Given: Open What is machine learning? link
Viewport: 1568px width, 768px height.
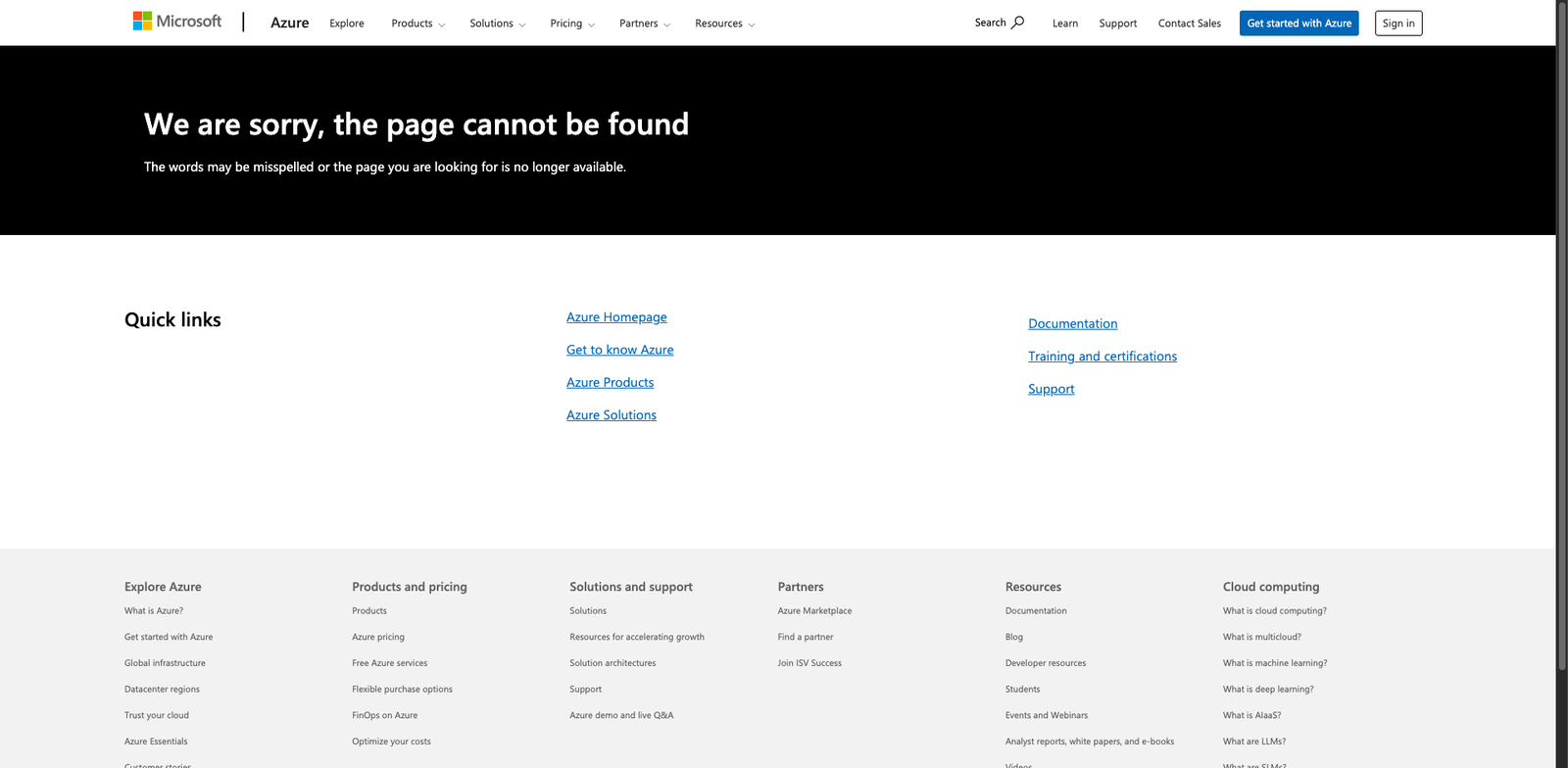Looking at the screenshot, I should 1275,663.
